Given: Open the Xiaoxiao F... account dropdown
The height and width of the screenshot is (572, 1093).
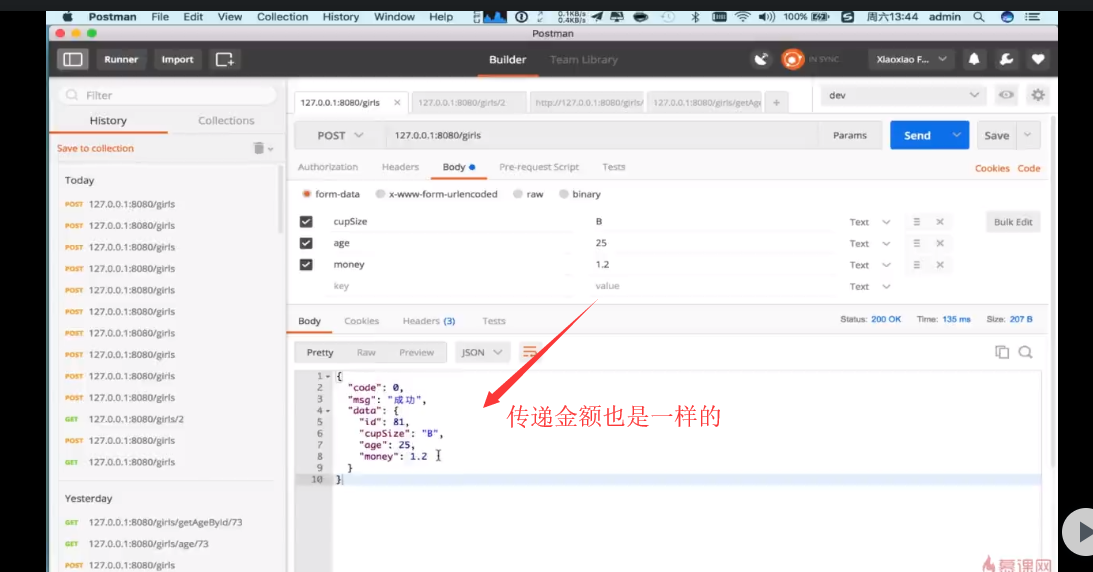Looking at the screenshot, I should pos(912,59).
